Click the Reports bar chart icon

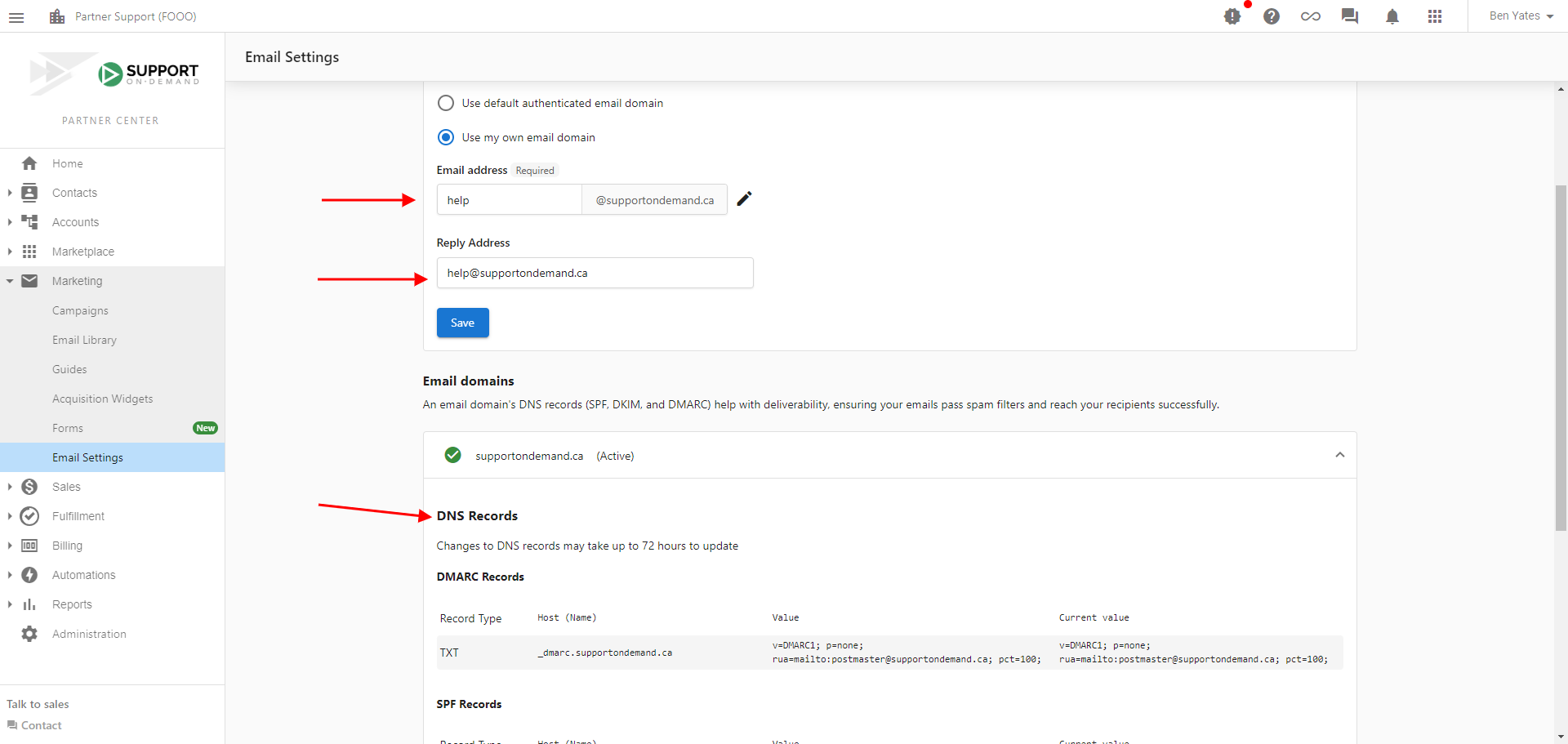coord(29,604)
